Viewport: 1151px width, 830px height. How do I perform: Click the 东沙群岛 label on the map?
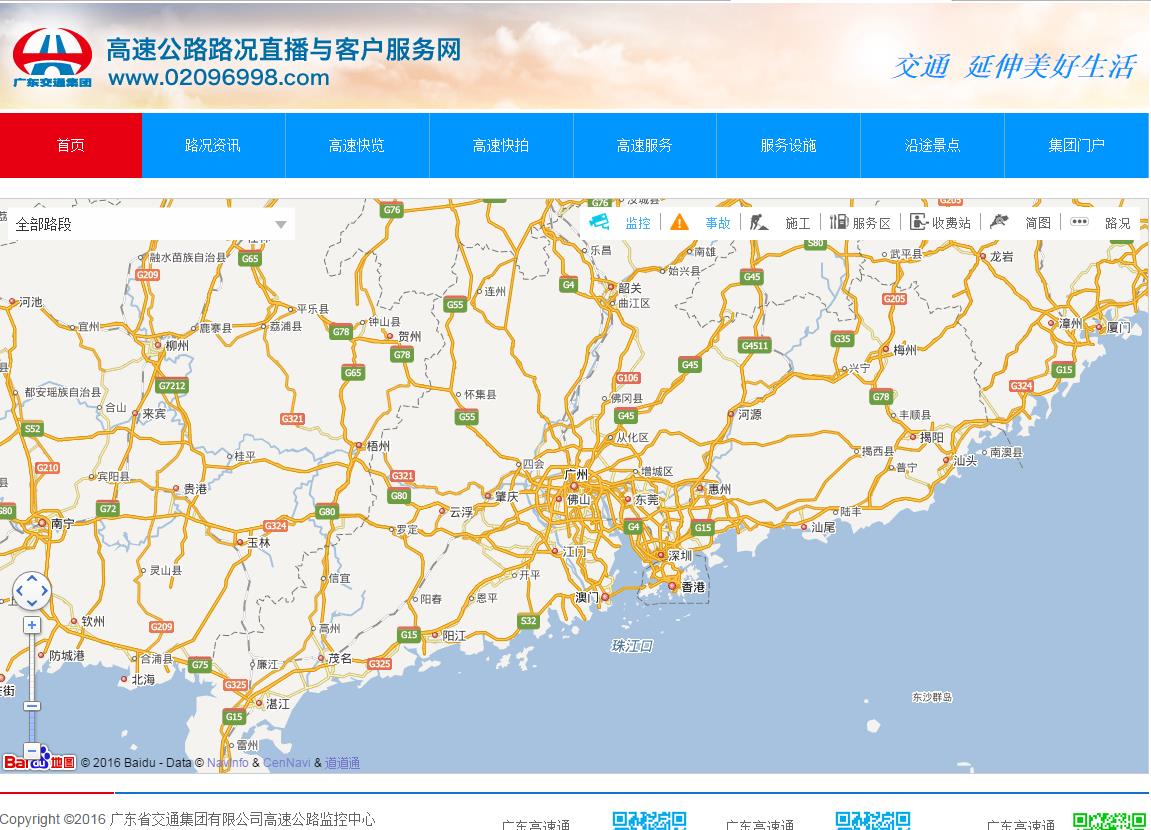point(932,697)
